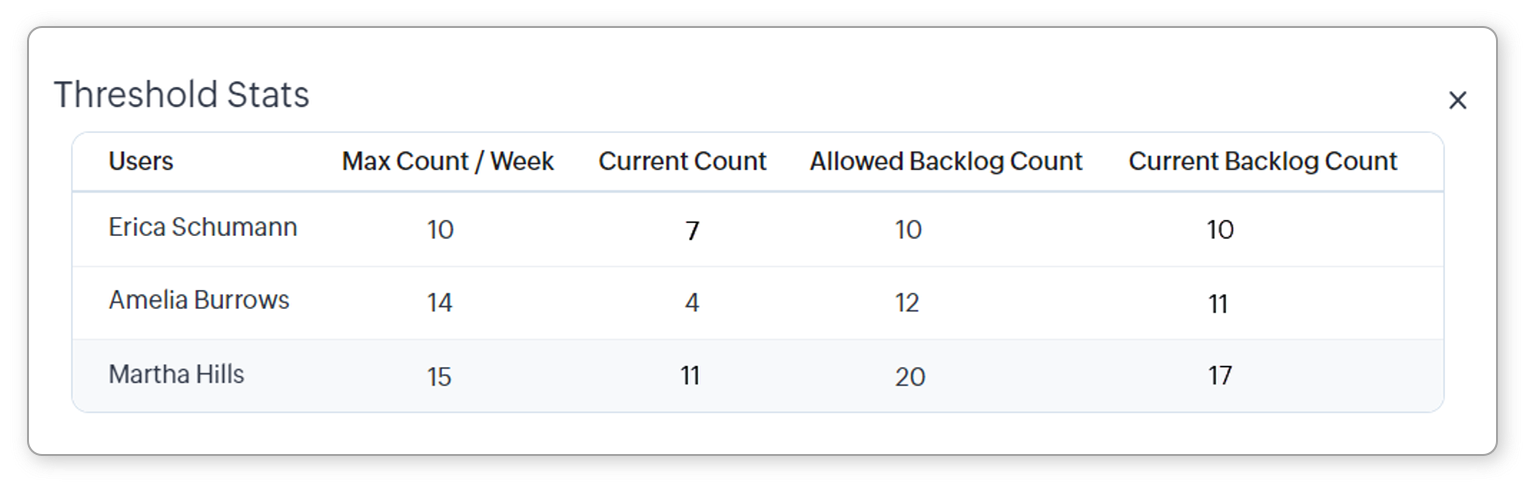Select the Amelia Burrows user row
The image size is (1529, 497).
pyautogui.click(x=199, y=300)
